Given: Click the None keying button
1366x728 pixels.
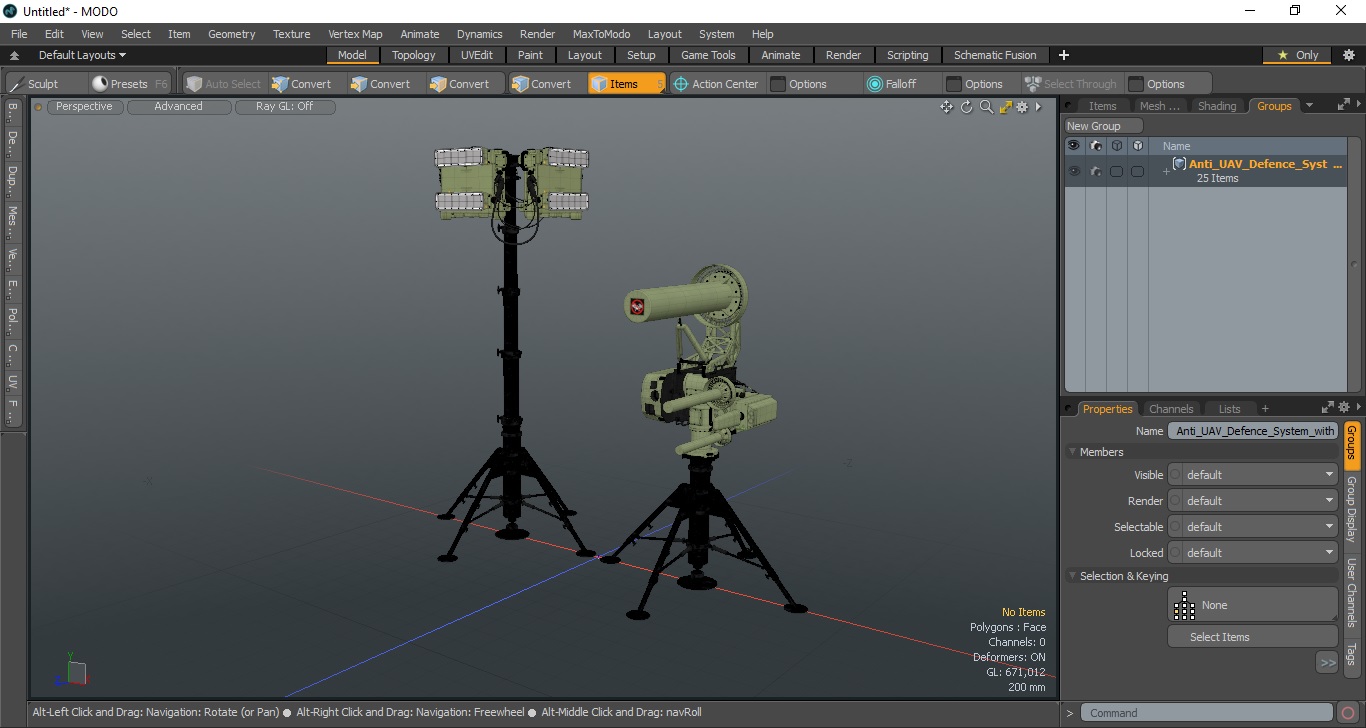Looking at the screenshot, I should click(1253, 605).
